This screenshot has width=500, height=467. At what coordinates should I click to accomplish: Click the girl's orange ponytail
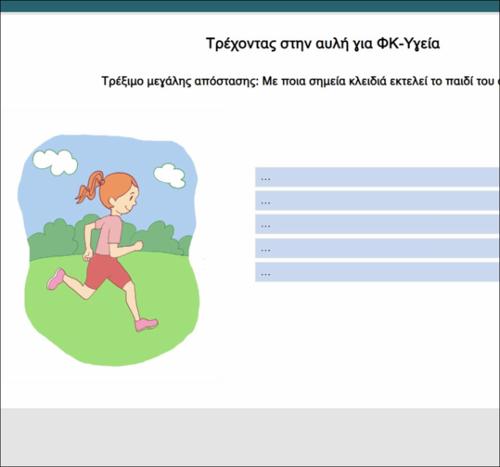88,187
